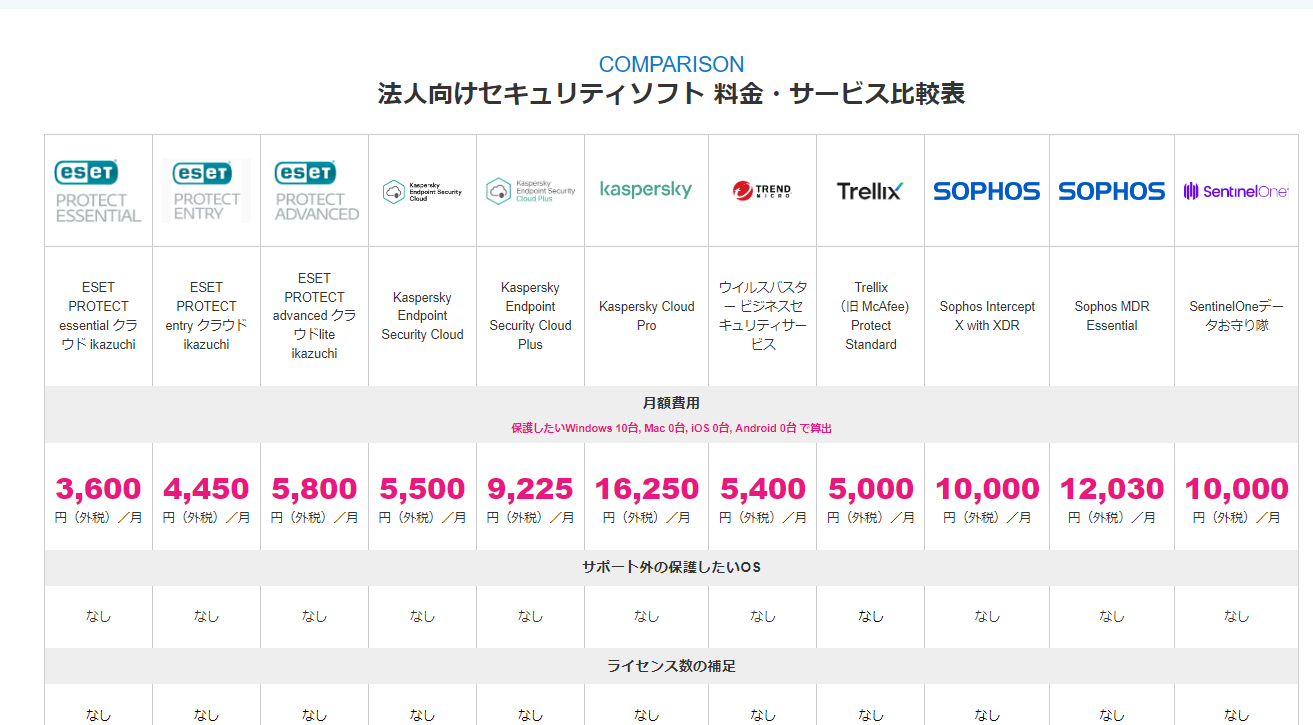The image size is (1313, 725).
Task: Open ESET PROTECT essential クラウド ikazuchi product name
Action: (98, 316)
